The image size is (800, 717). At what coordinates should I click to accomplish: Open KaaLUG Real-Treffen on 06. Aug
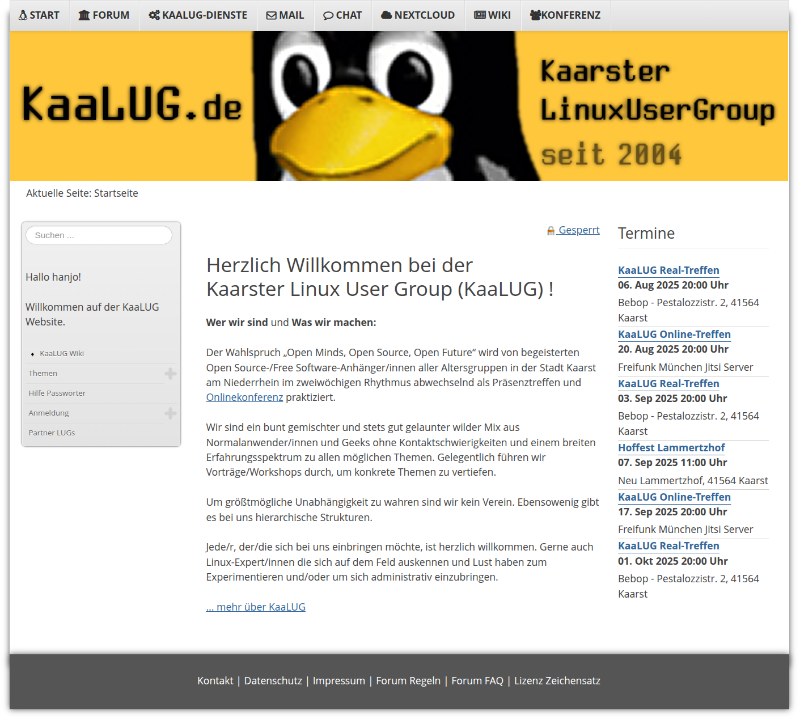tap(668, 270)
